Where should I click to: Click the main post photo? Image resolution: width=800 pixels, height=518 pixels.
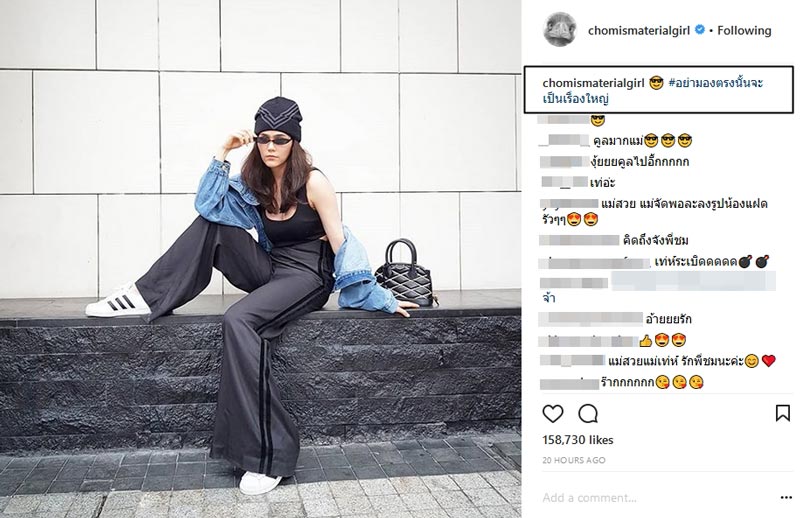[260, 259]
